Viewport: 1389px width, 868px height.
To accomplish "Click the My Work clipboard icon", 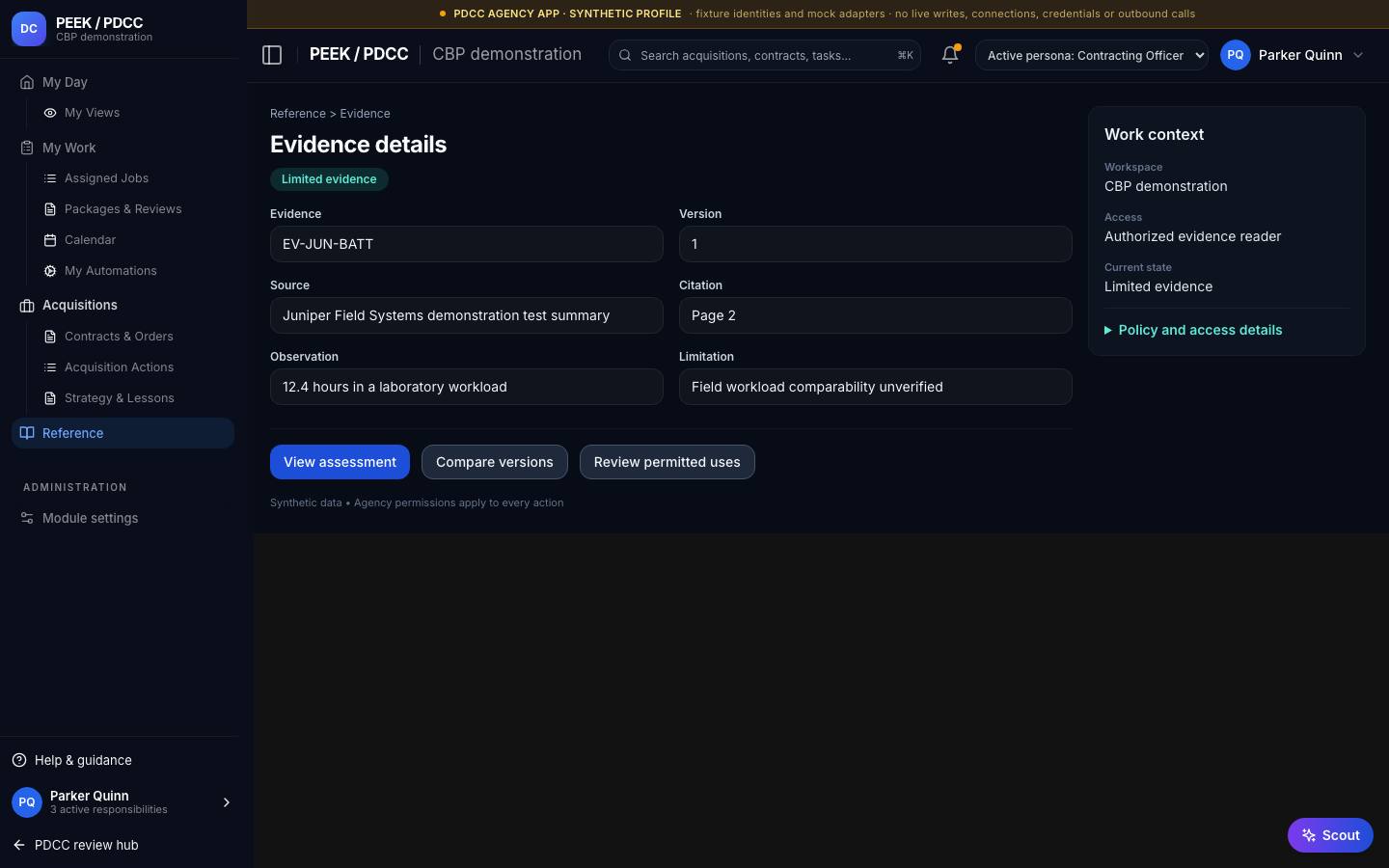I will 27,148.
